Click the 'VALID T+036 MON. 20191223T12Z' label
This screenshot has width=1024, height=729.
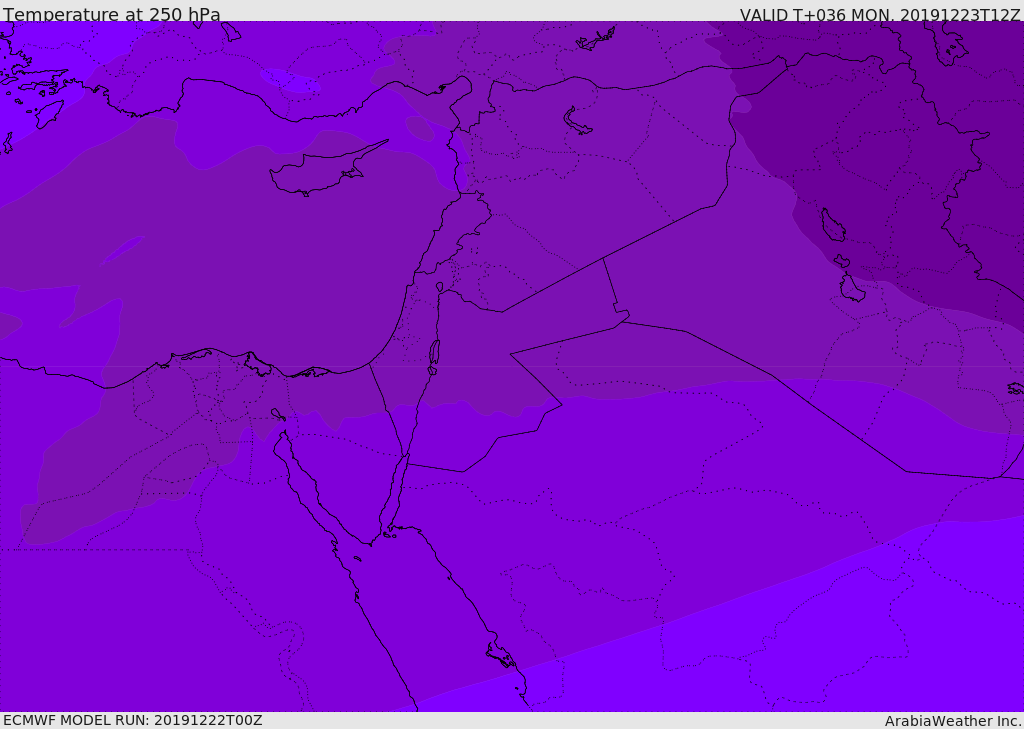880,15
